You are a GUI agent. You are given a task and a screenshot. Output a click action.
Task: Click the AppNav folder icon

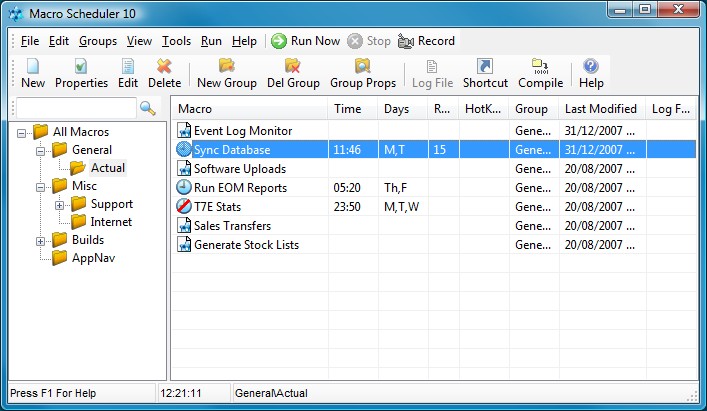(x=60, y=258)
